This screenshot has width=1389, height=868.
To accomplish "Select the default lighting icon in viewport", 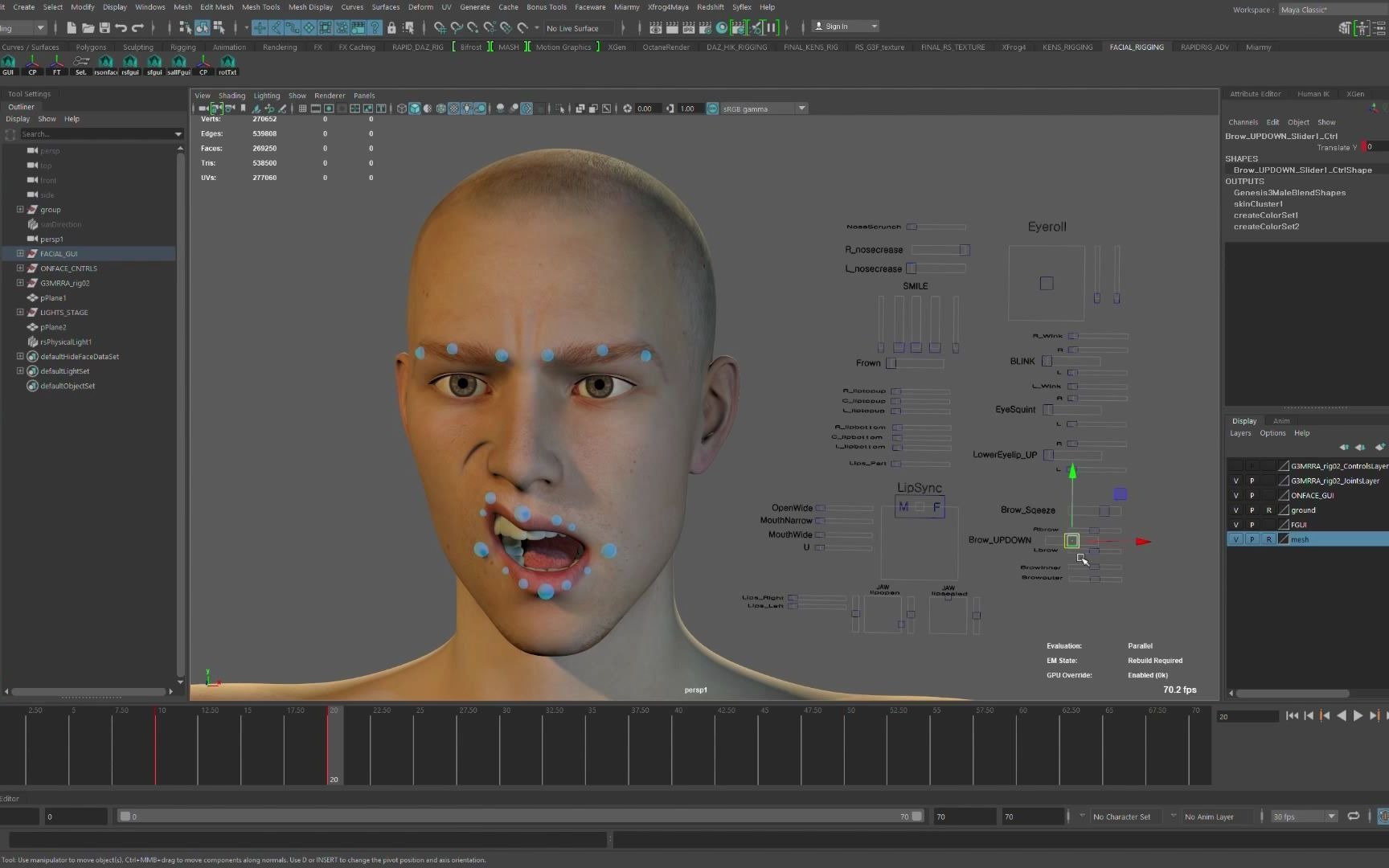I will coord(467,108).
